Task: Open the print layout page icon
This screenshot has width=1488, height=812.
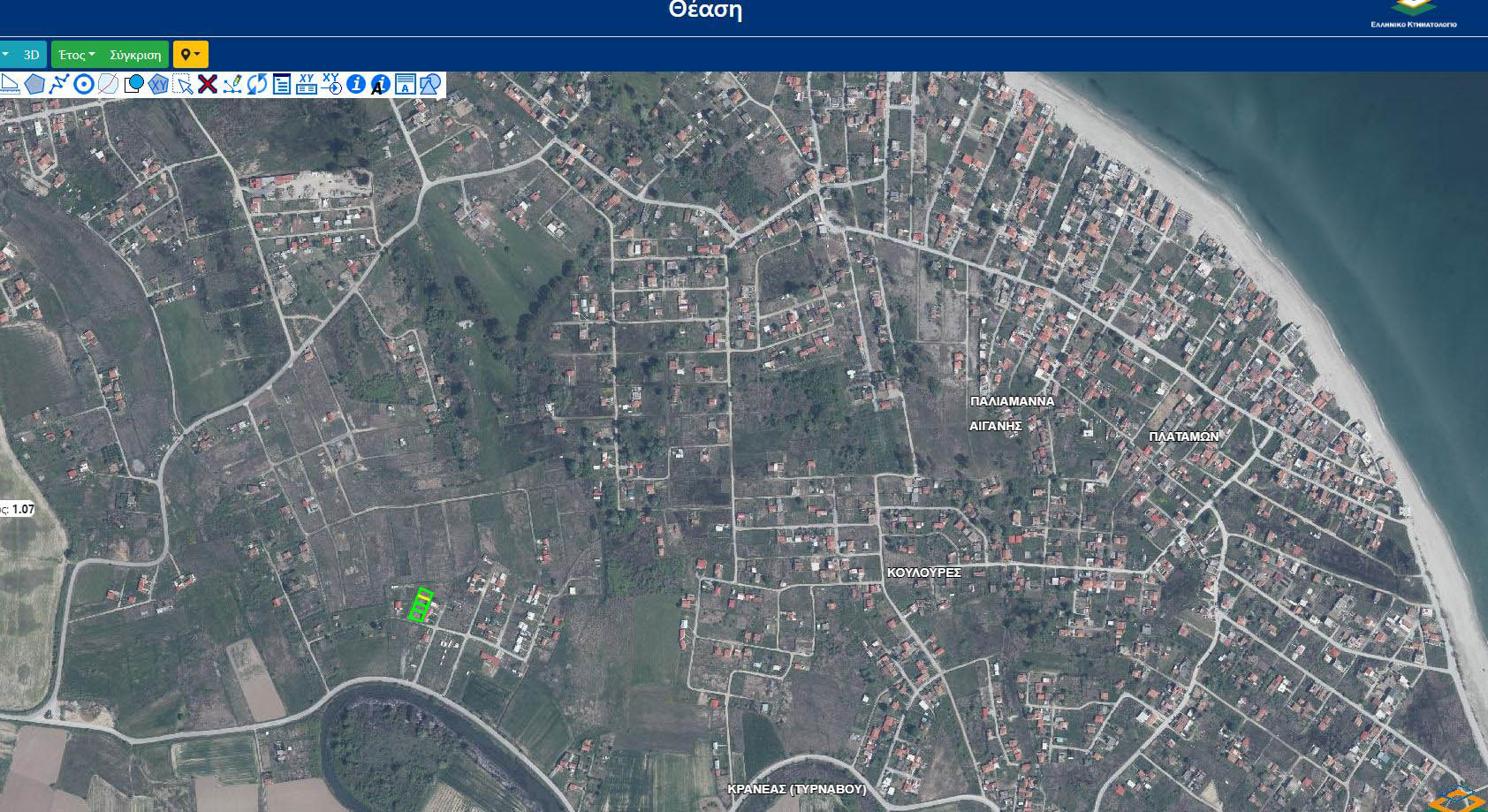Action: [x=405, y=84]
